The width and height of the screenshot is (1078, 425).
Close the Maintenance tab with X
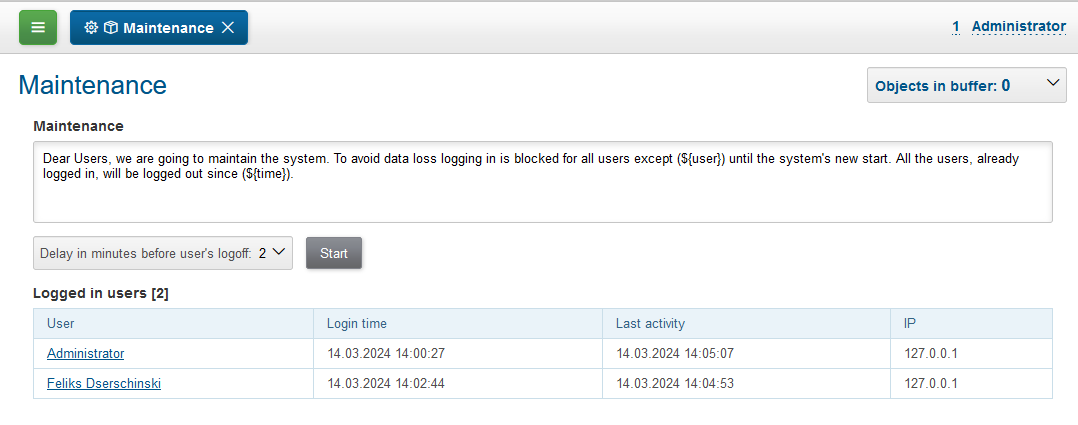click(x=228, y=28)
